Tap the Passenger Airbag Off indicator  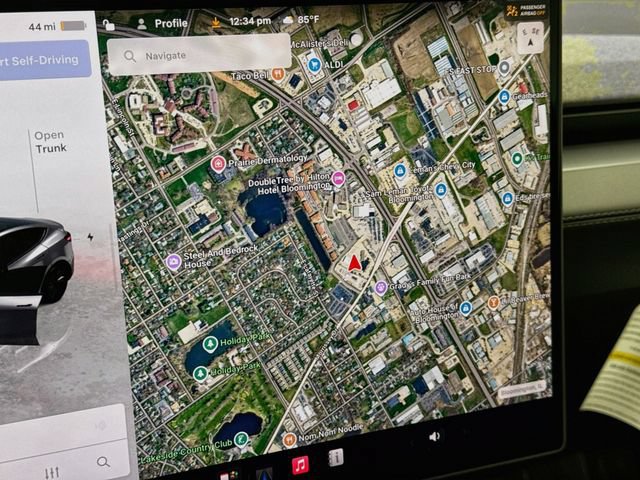pyautogui.click(x=526, y=10)
